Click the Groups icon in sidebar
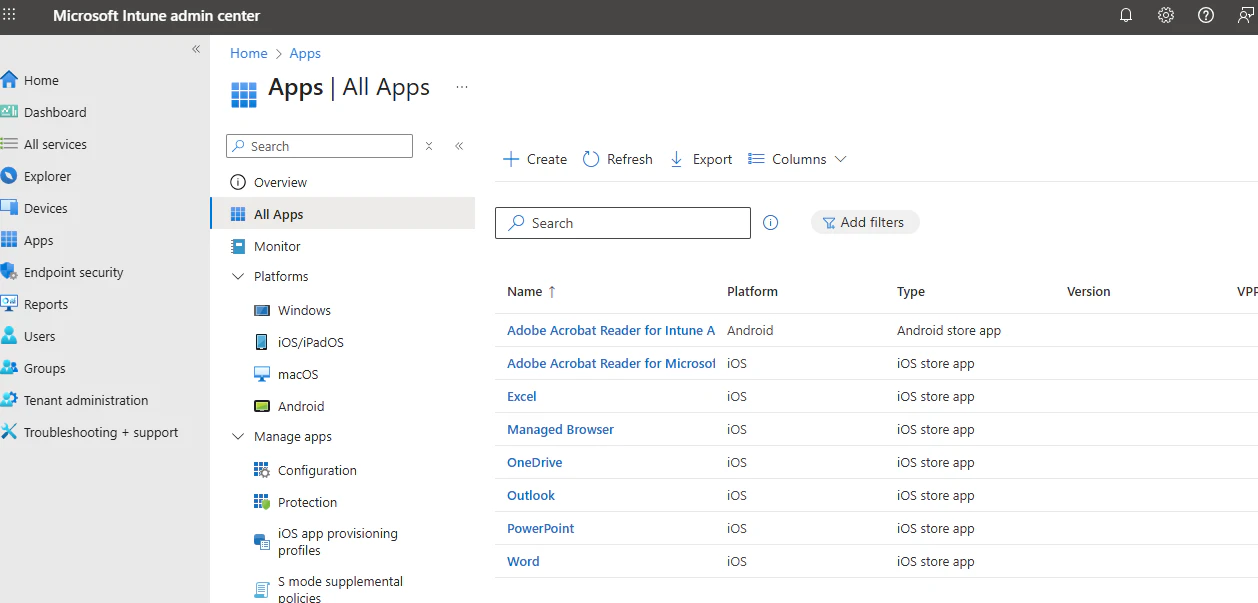The image size is (1258, 603). pyautogui.click(x=9, y=368)
